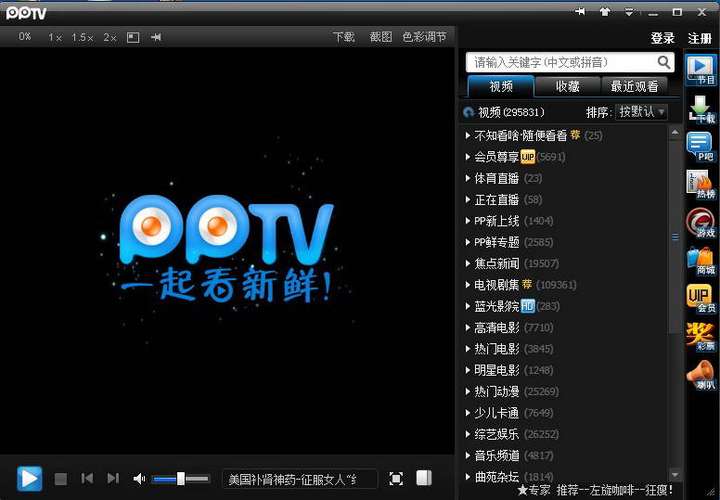Image resolution: width=720 pixels, height=500 pixels.
Task: Open the 按默认 sort order dropdown
Action: 641,112
